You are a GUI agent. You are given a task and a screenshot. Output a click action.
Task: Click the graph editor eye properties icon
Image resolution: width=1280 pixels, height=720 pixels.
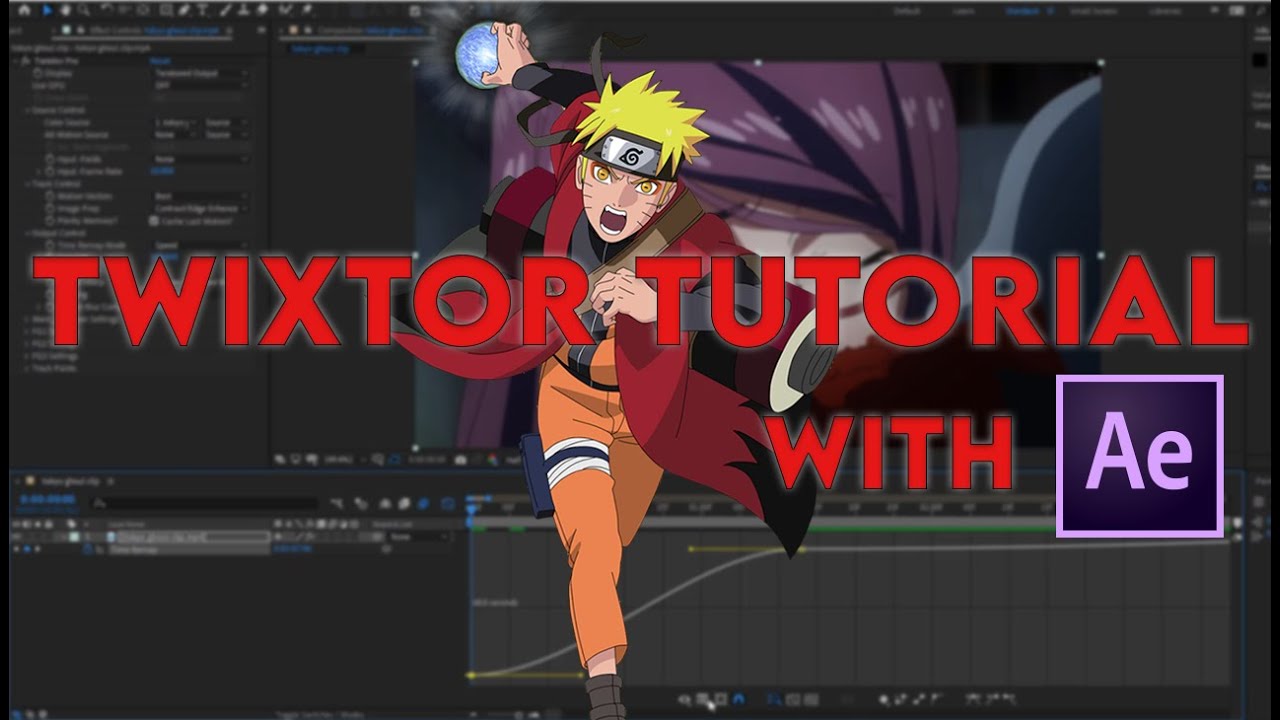tap(684, 700)
